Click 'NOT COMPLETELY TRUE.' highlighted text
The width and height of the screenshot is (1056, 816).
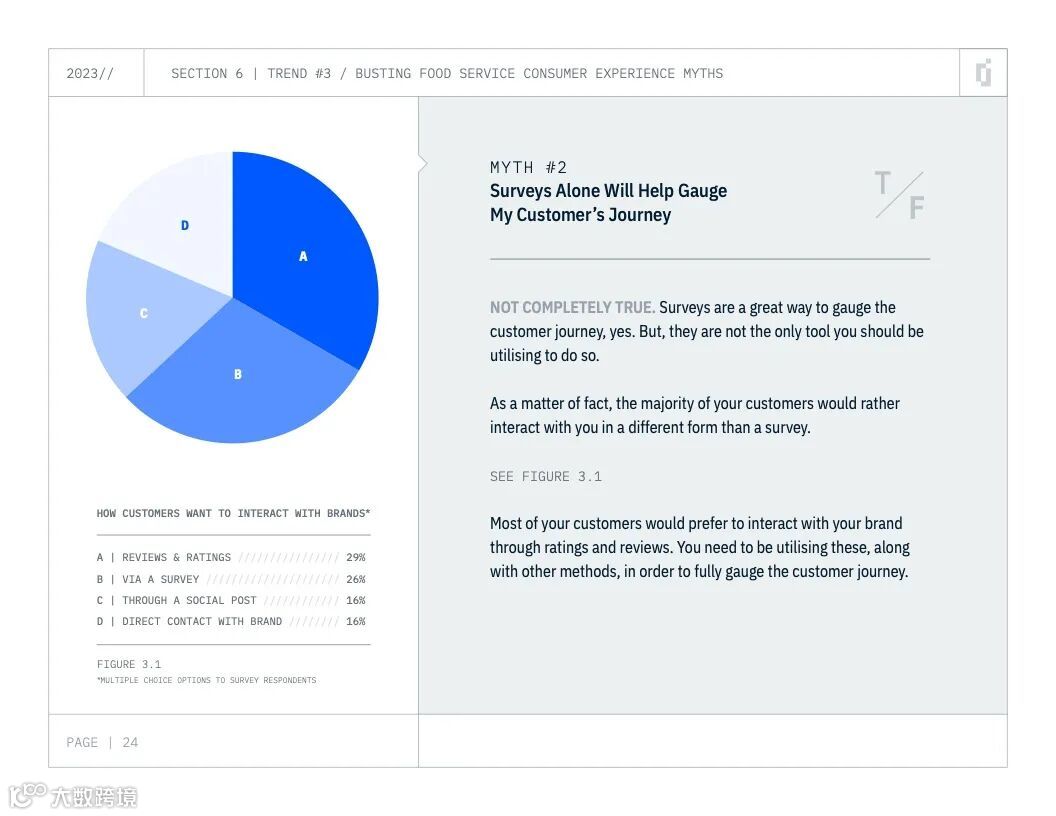572,307
